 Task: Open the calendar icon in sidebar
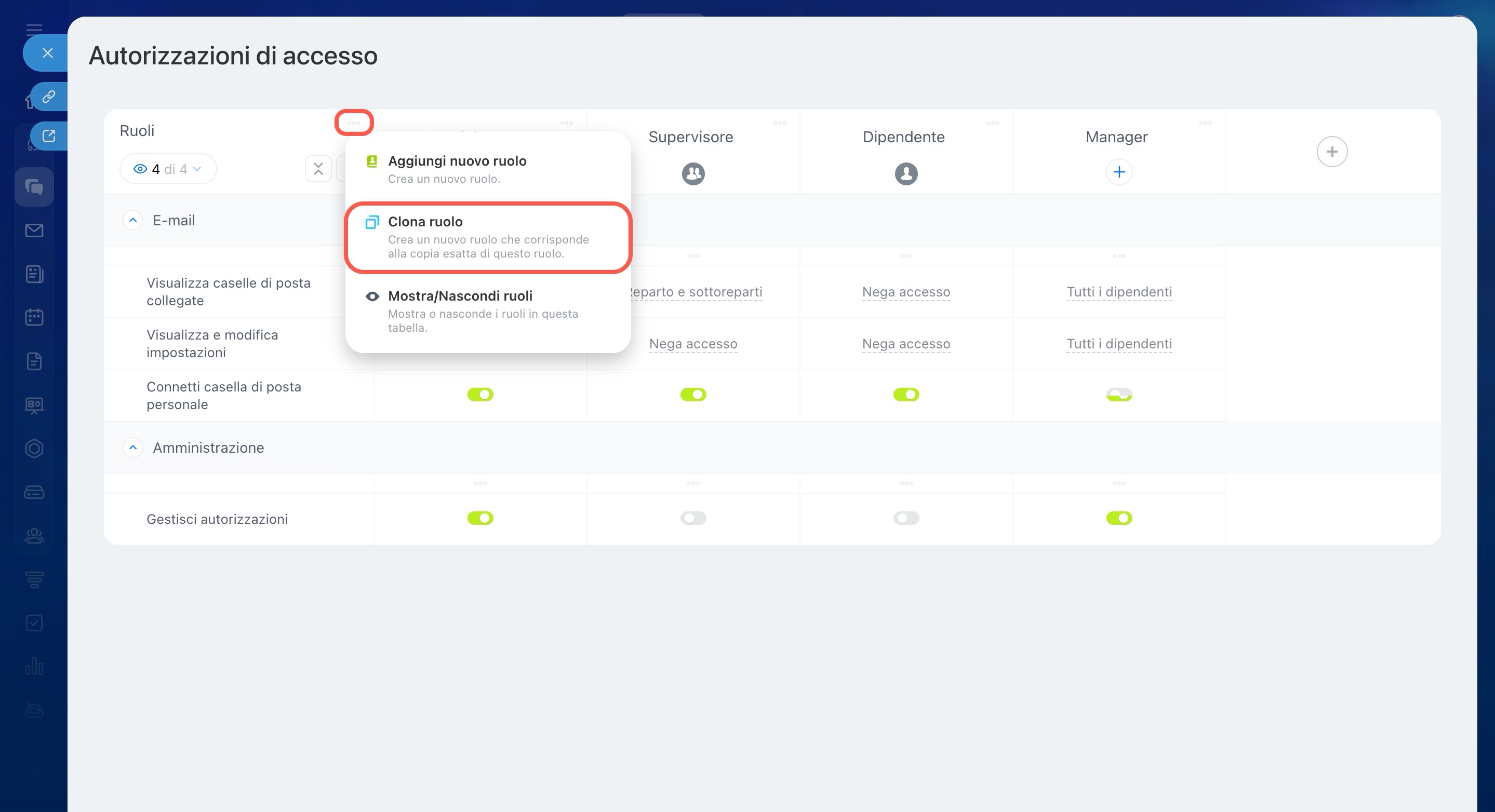click(x=34, y=317)
